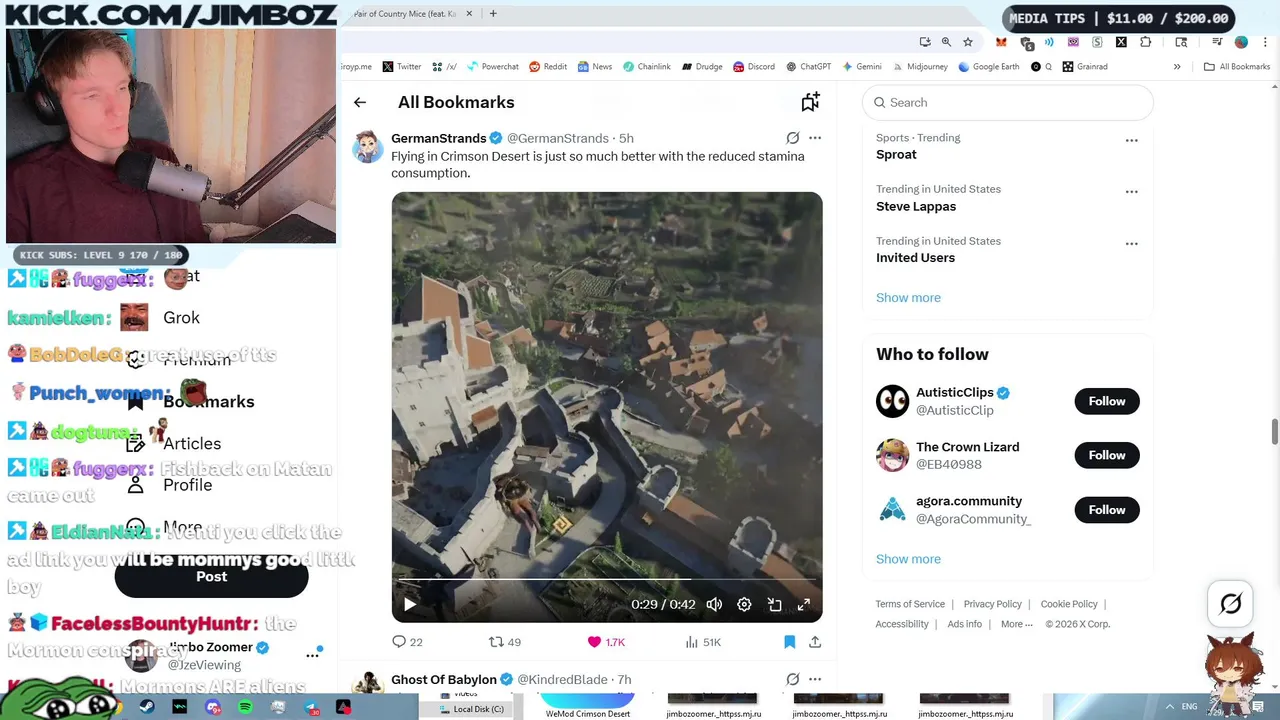
Task: Open options for Steve Lappas trend
Action: point(1131,191)
